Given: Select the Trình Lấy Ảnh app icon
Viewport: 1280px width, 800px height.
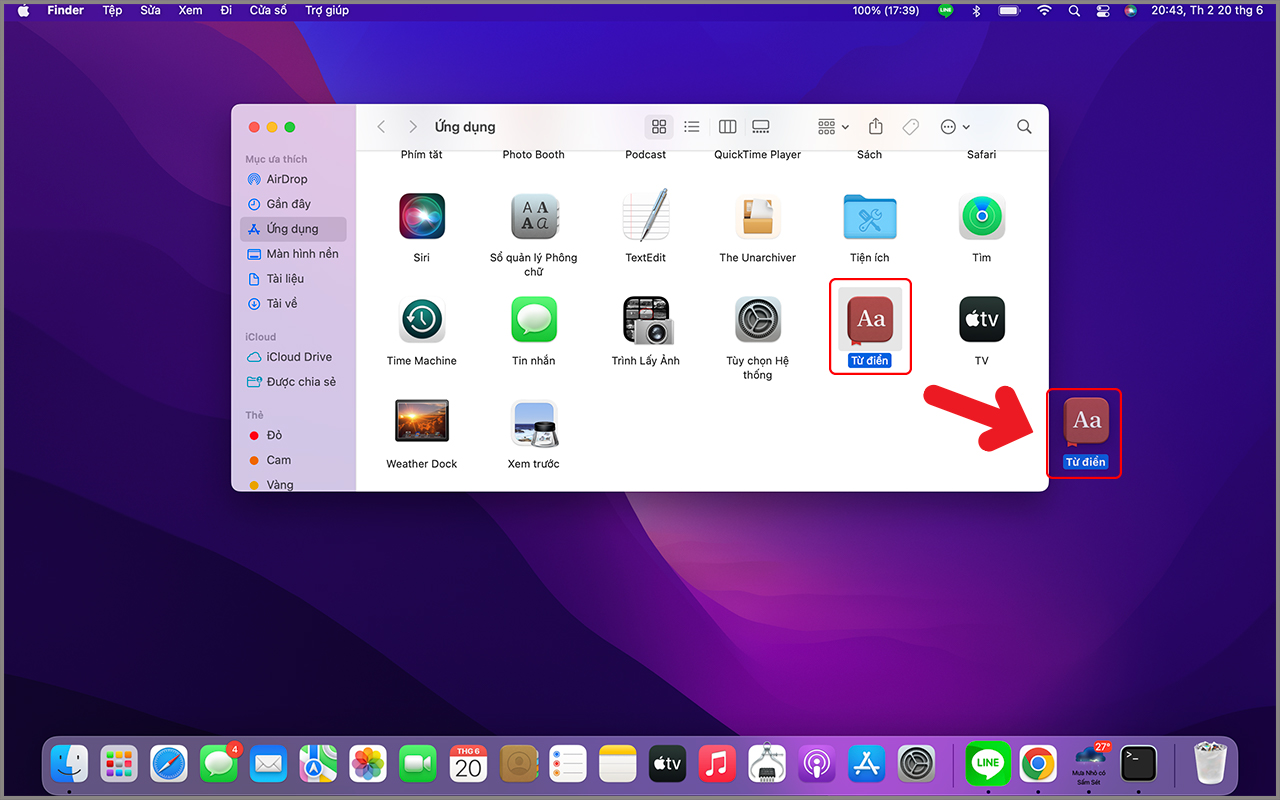Looking at the screenshot, I should [647, 319].
